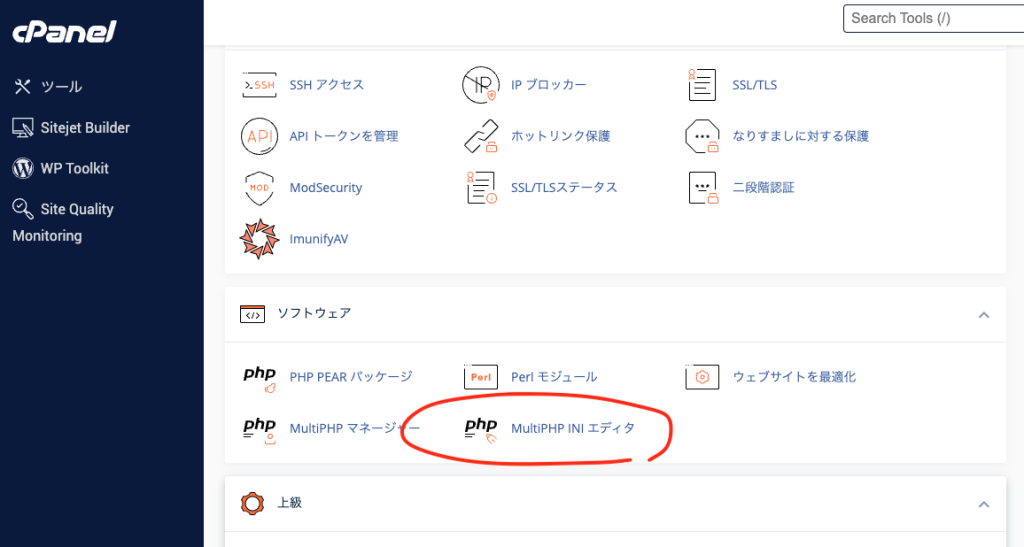The height and width of the screenshot is (547, 1024).
Task: Click the Search Tools input field
Action: 930,18
